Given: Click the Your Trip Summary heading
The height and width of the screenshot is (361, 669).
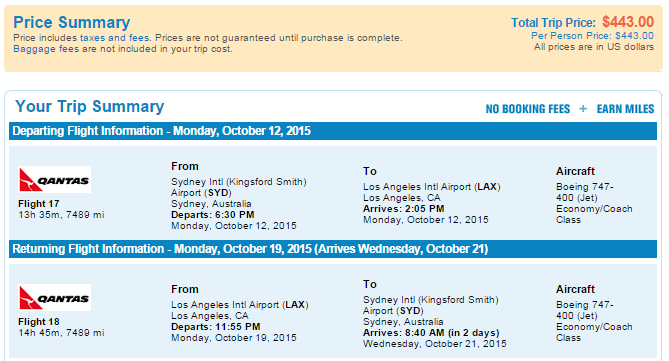Looking at the screenshot, I should click(90, 106).
